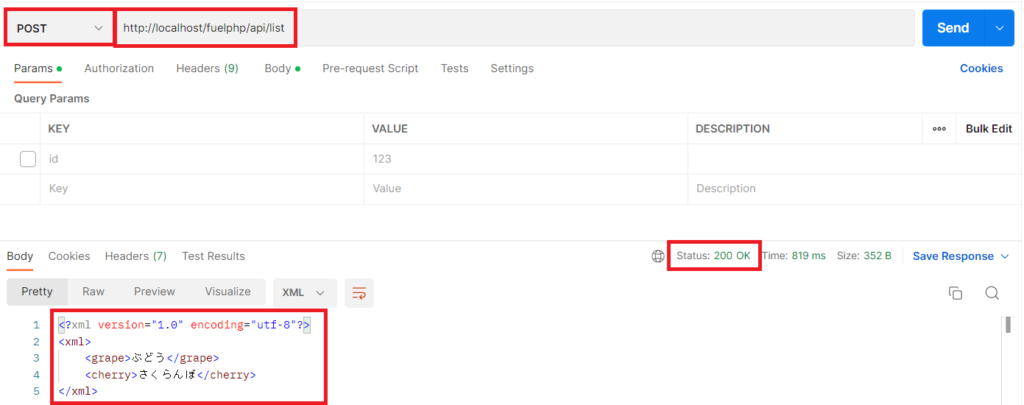Click the response pane vertical scrollbar
This screenshot has width=1024, height=405.
(1007, 327)
